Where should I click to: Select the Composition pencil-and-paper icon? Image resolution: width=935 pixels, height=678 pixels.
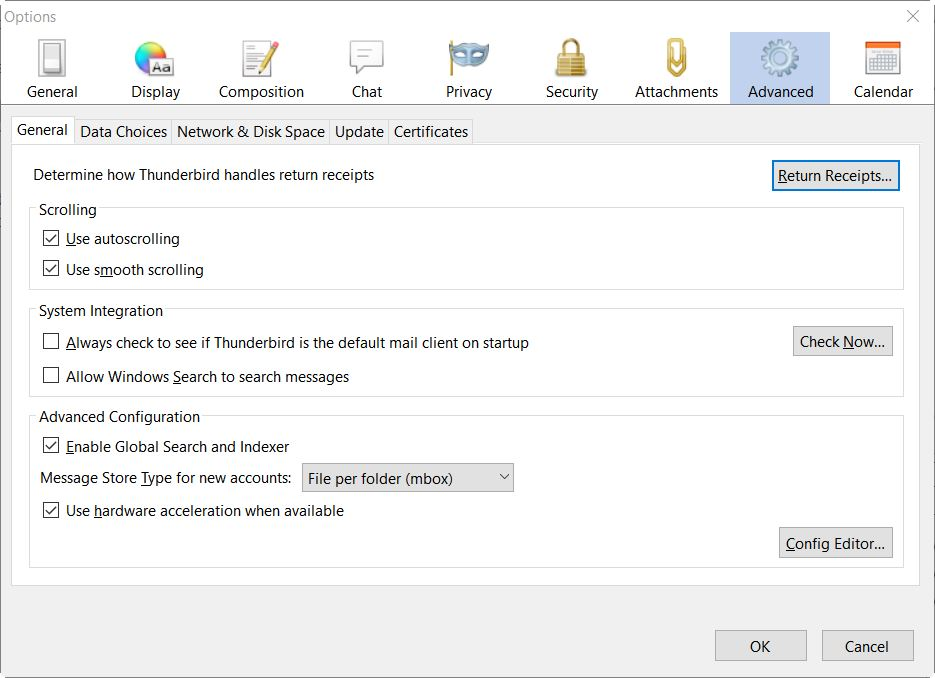coord(261,60)
